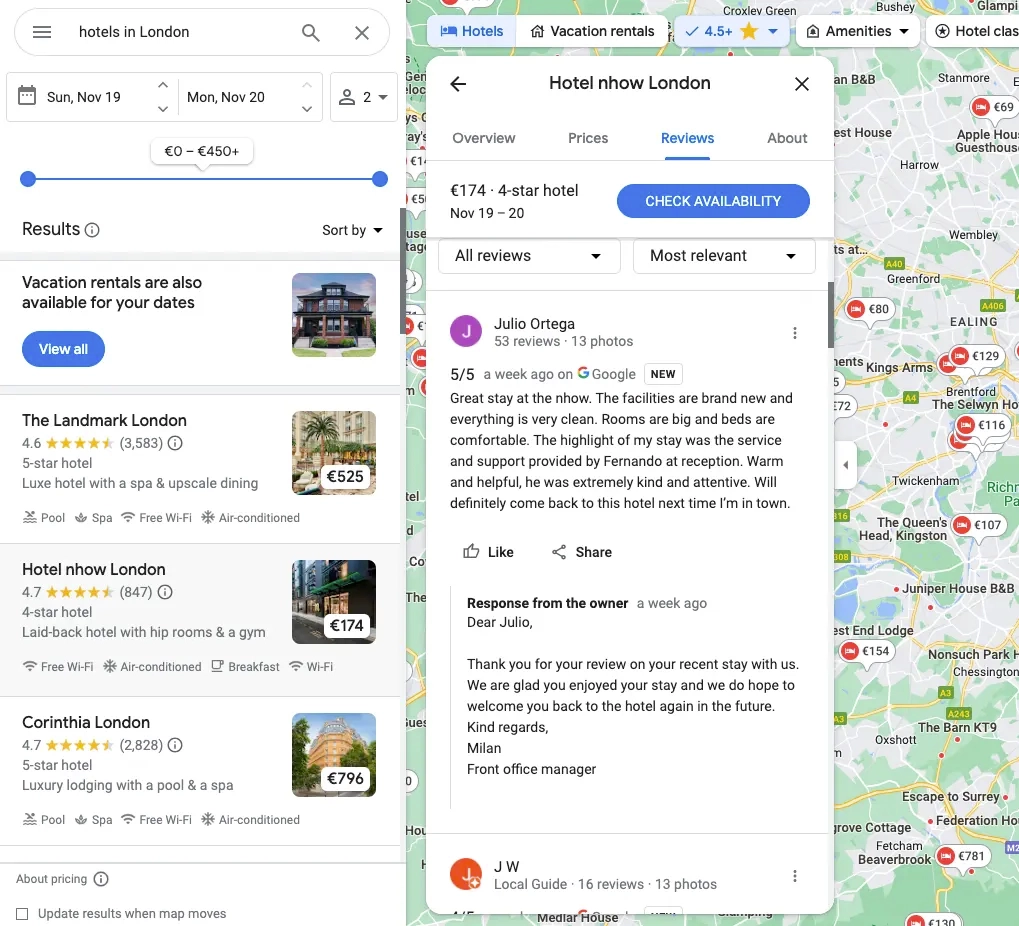Advance check-out date with down chevron

point(307,109)
